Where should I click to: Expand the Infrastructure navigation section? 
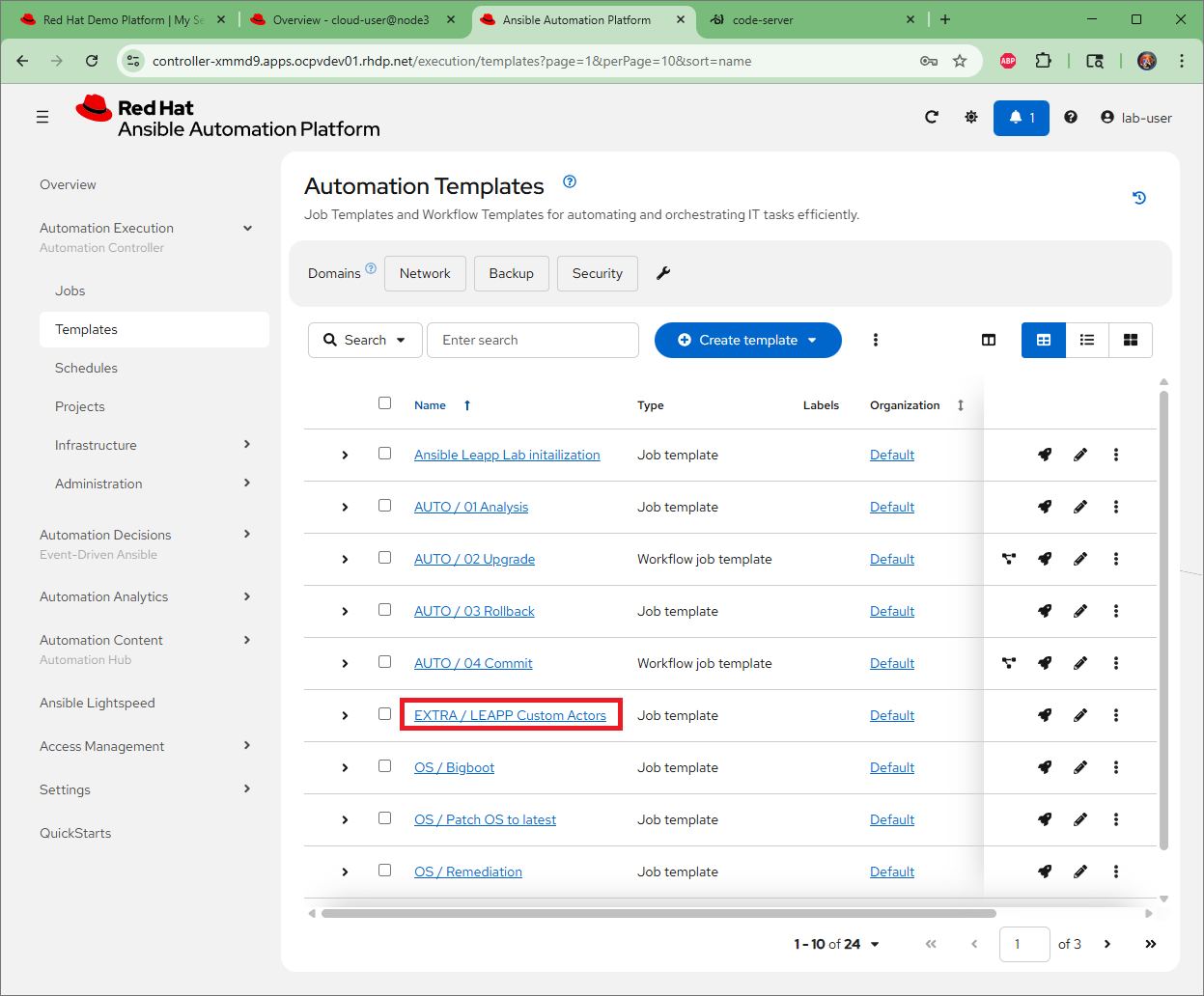tap(154, 445)
